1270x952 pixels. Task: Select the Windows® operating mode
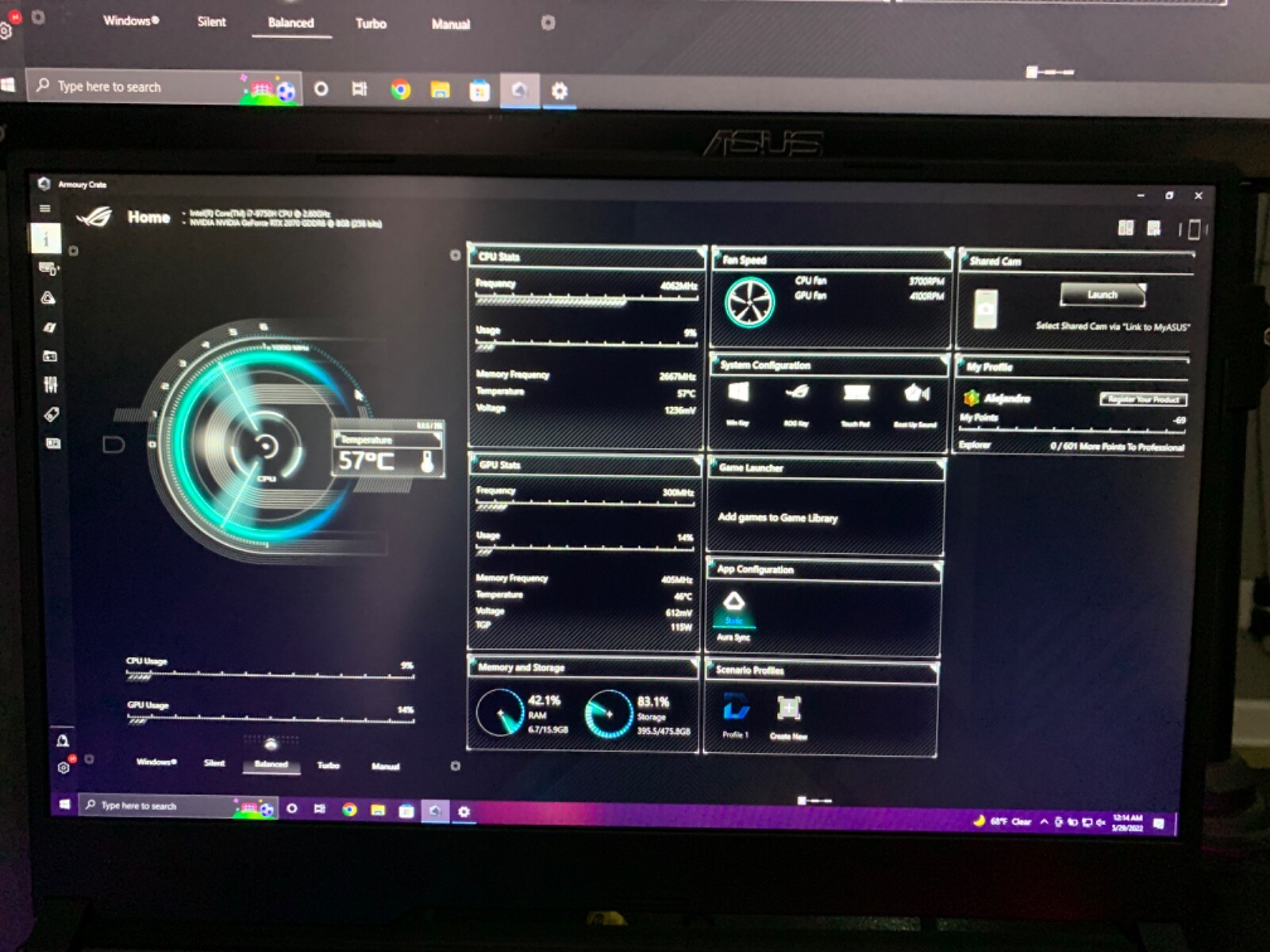pos(156,762)
